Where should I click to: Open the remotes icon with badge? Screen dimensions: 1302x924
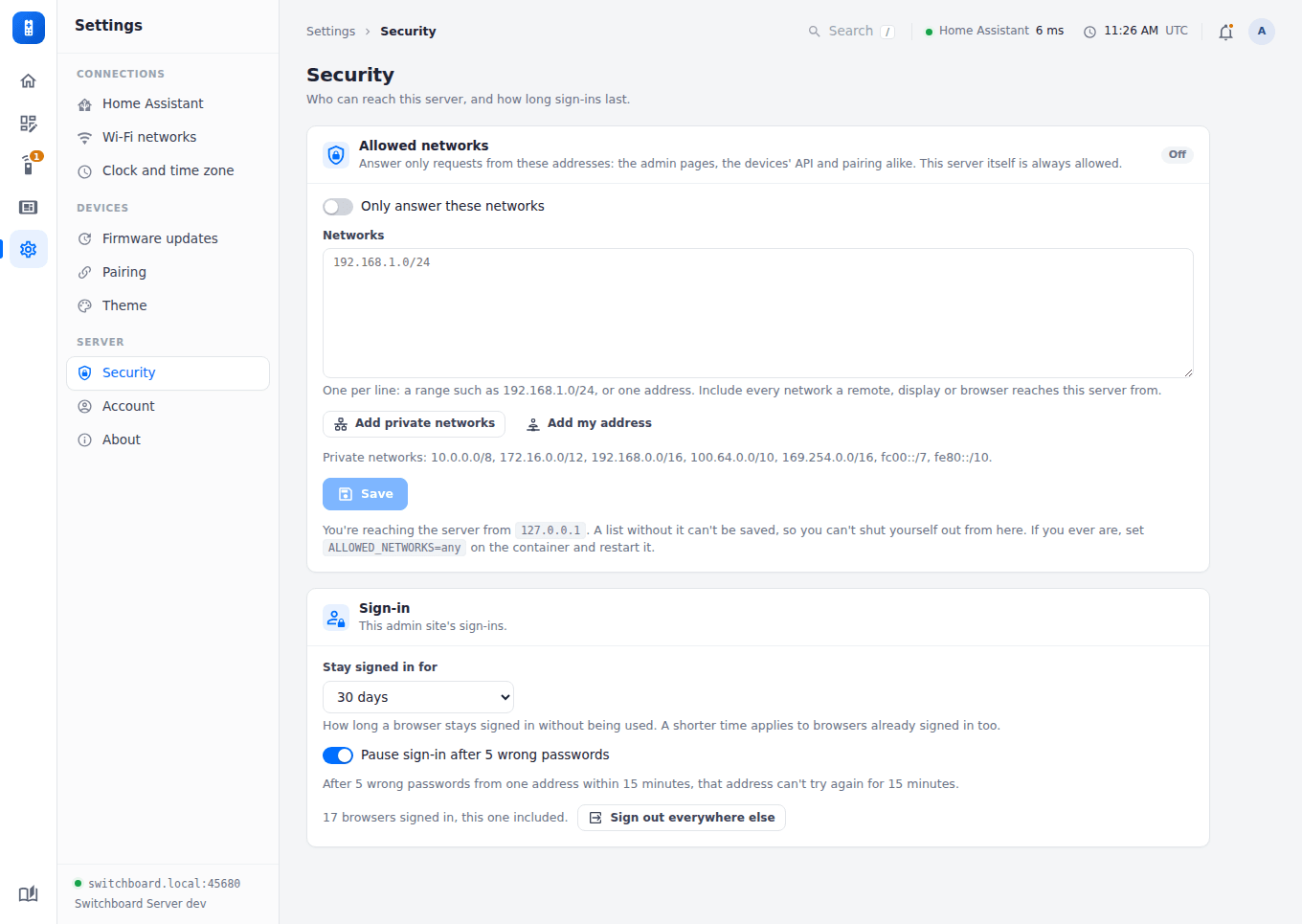coord(29,166)
